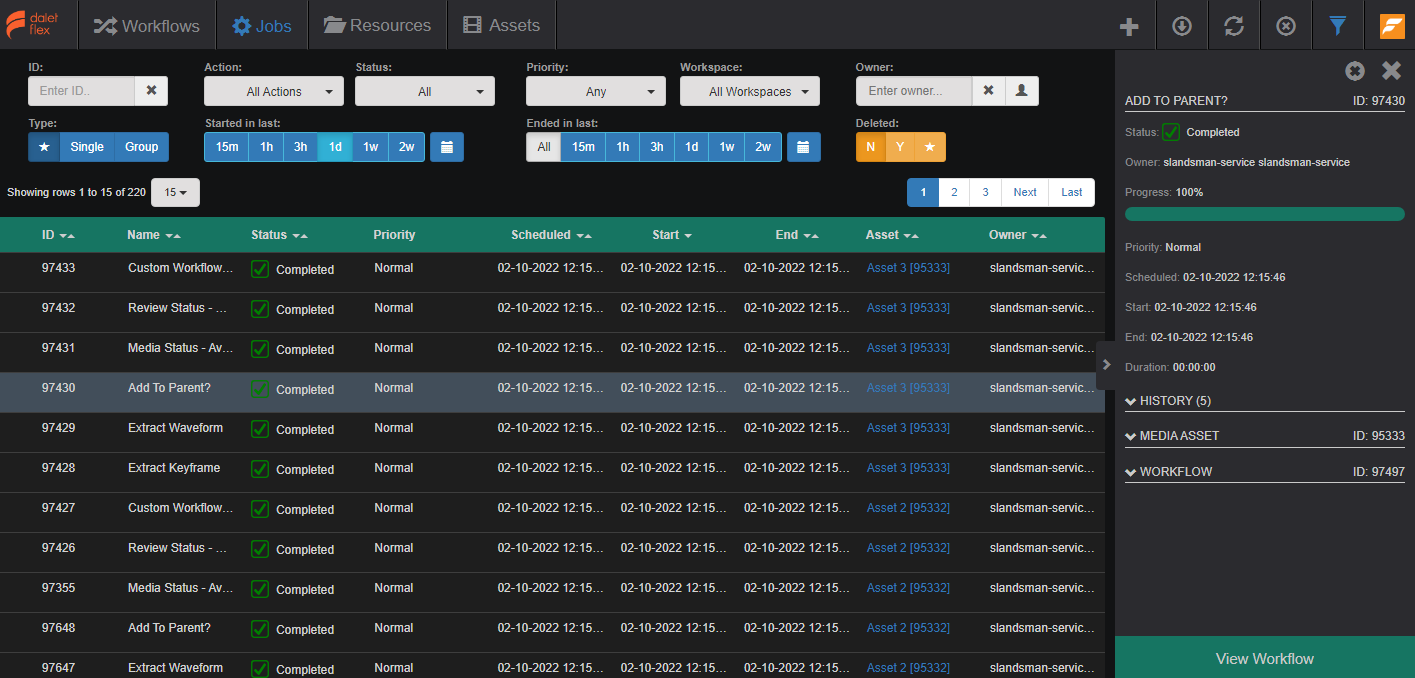Sort table by Owner column
The height and width of the screenshot is (678, 1415).
click(x=1018, y=235)
